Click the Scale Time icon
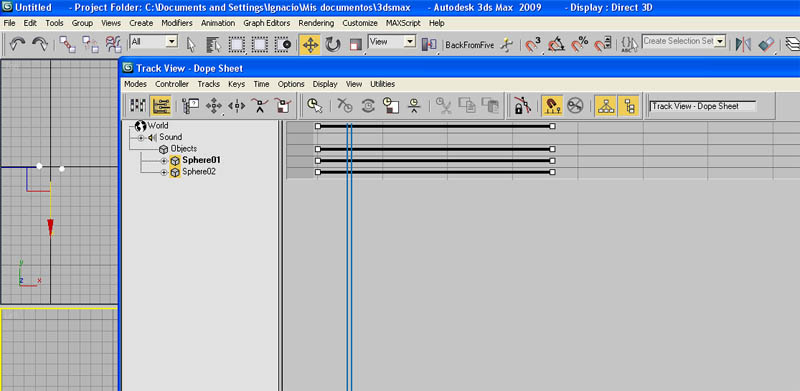 pos(391,106)
